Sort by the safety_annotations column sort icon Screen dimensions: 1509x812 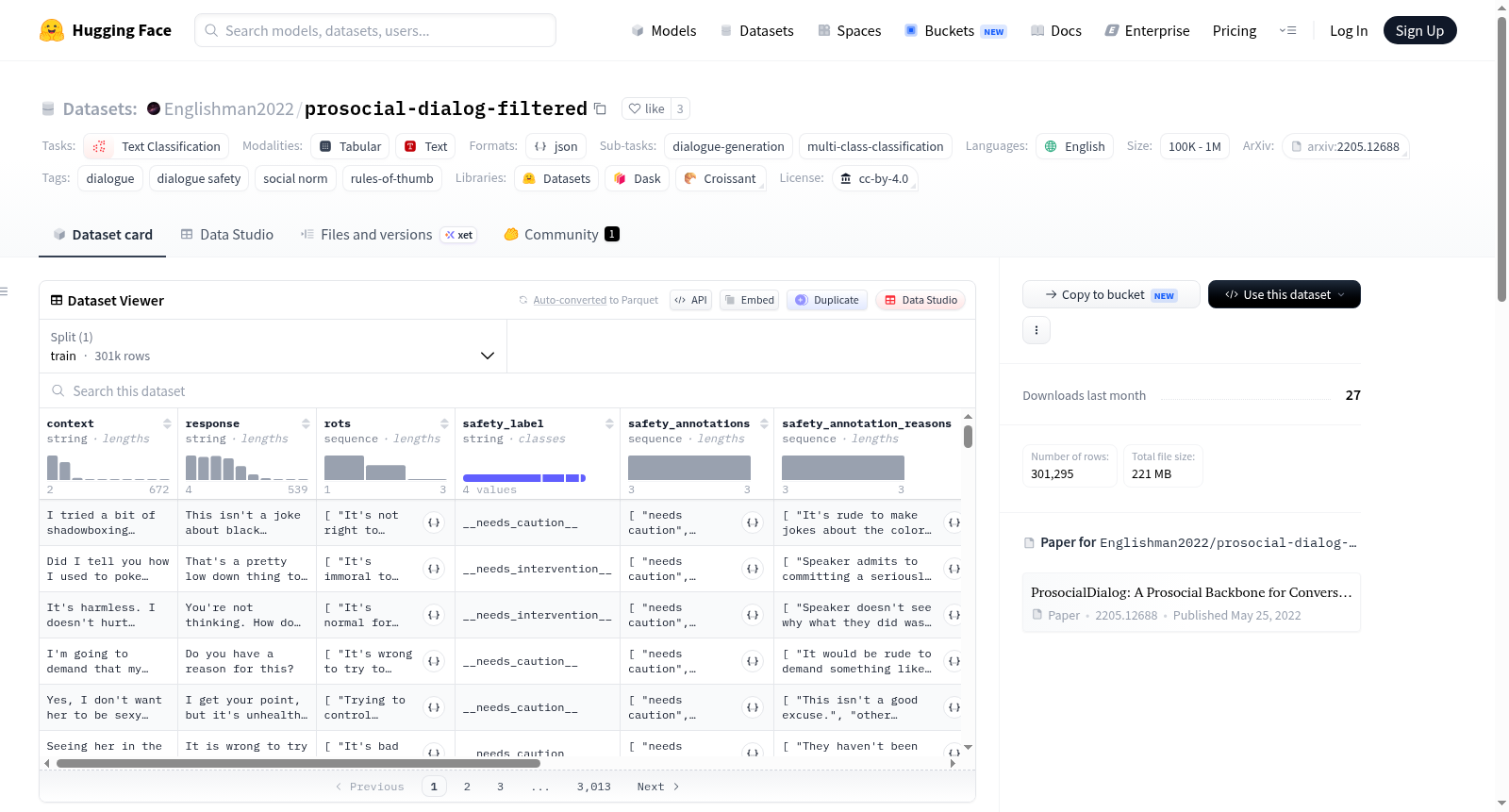coord(764,423)
